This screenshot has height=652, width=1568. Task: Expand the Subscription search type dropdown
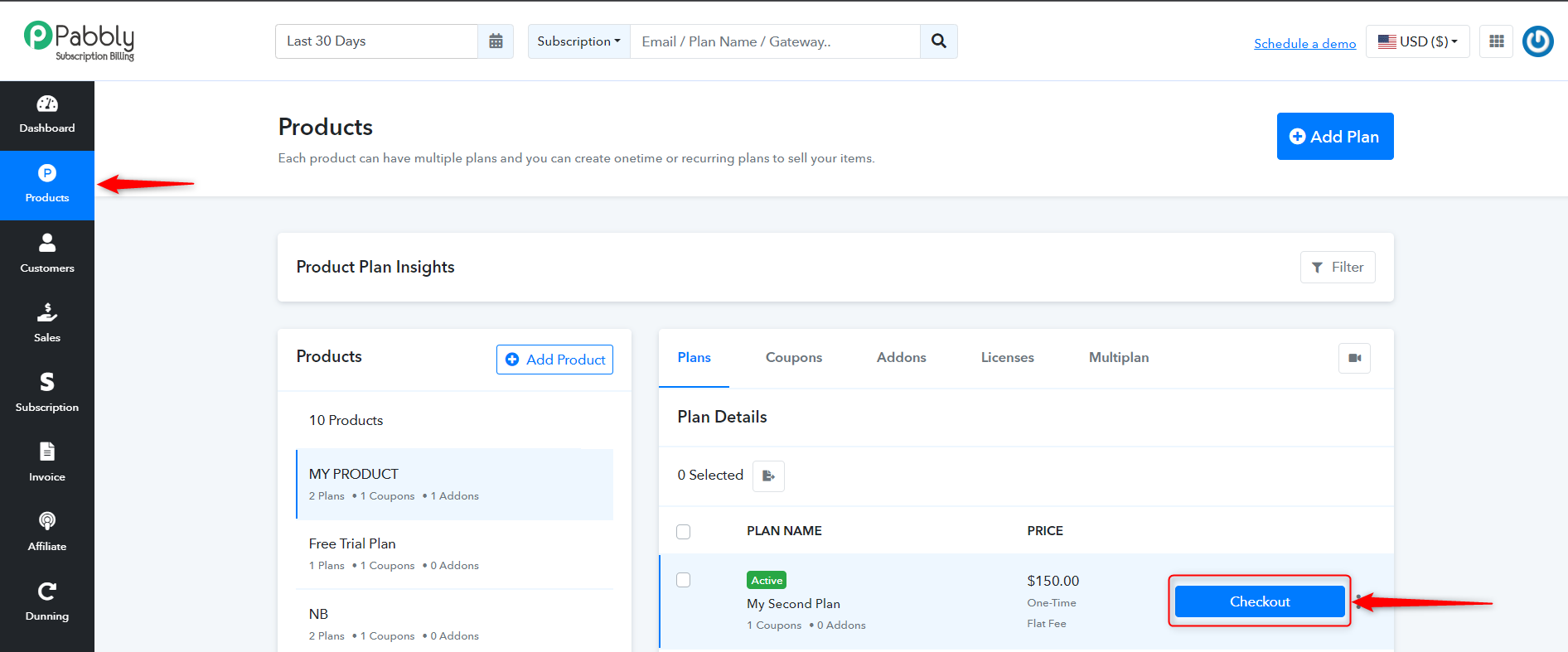(x=579, y=41)
